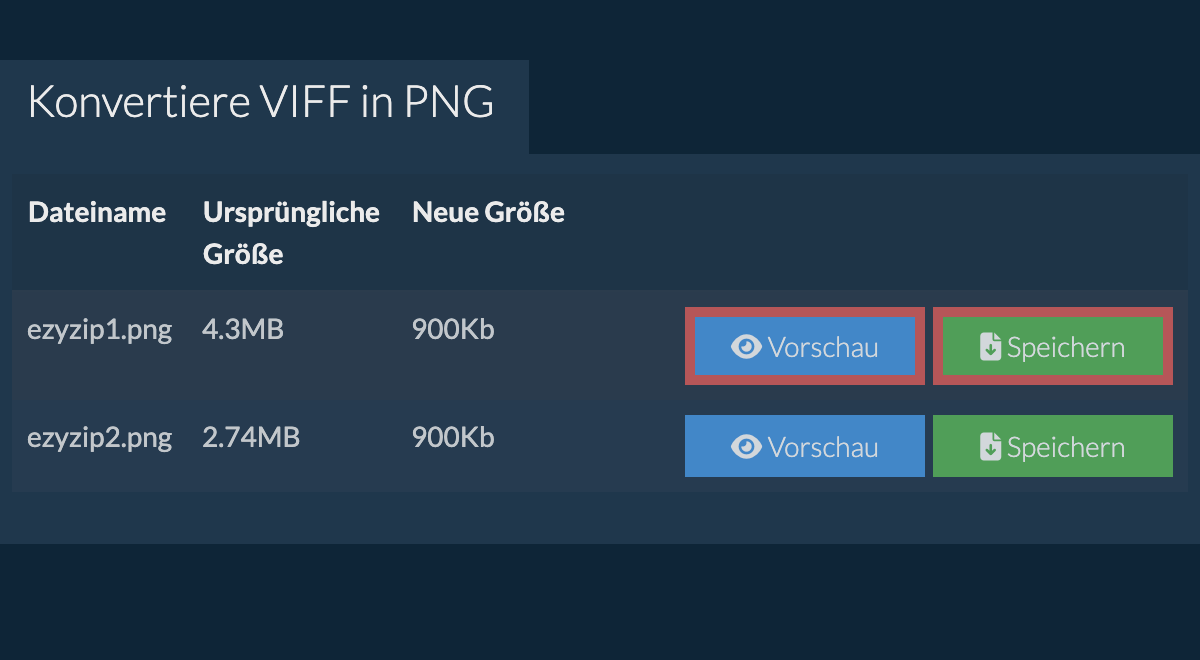Click the Neue Größe column header

488,212
